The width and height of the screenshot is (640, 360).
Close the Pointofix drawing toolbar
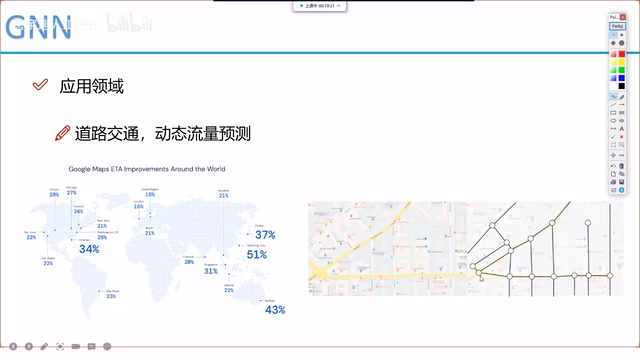622,17
